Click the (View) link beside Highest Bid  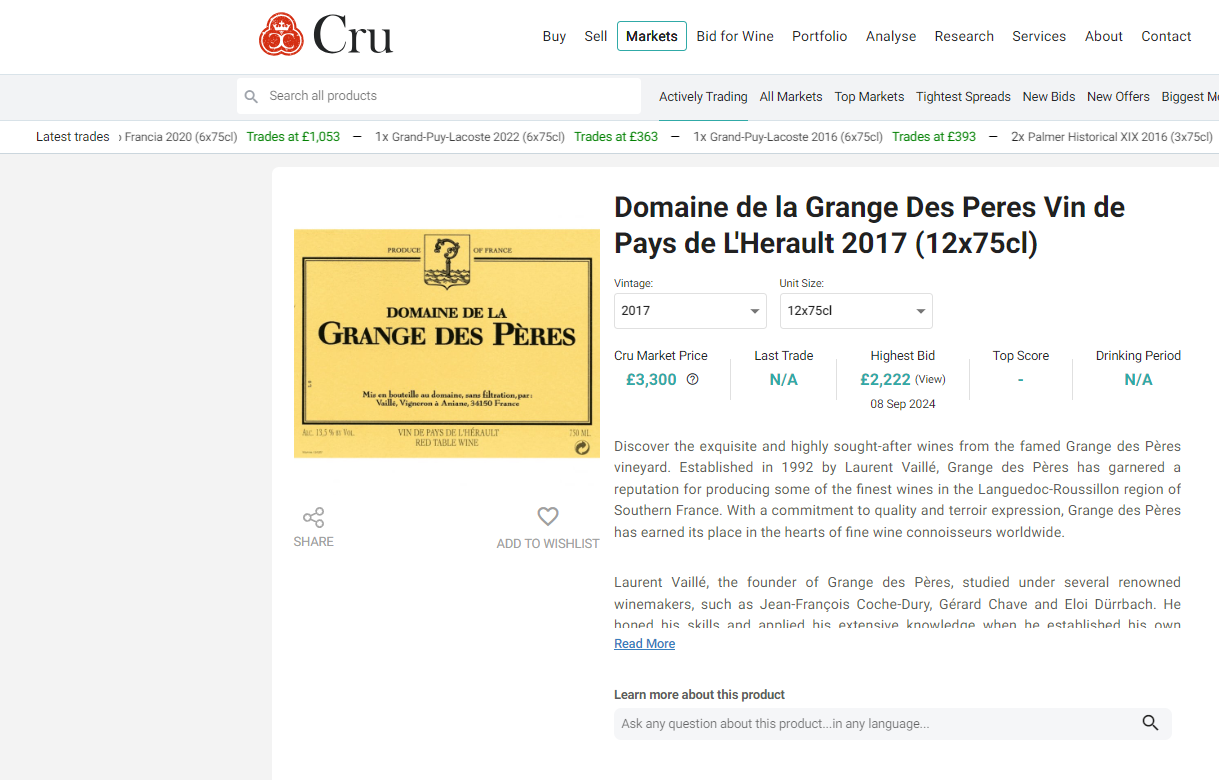point(930,380)
